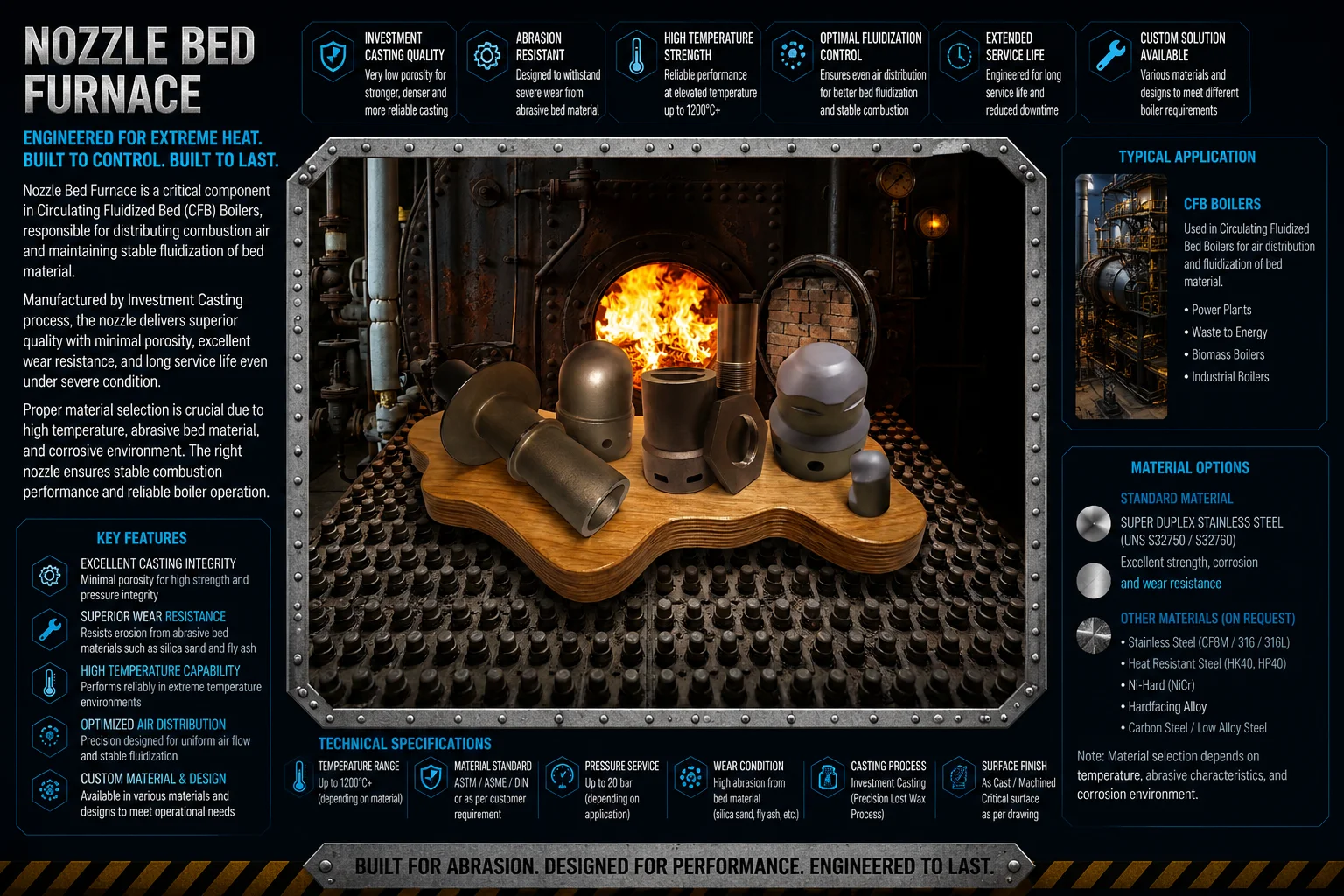
Task: Click the Wear Condition icon
Action: [690, 776]
